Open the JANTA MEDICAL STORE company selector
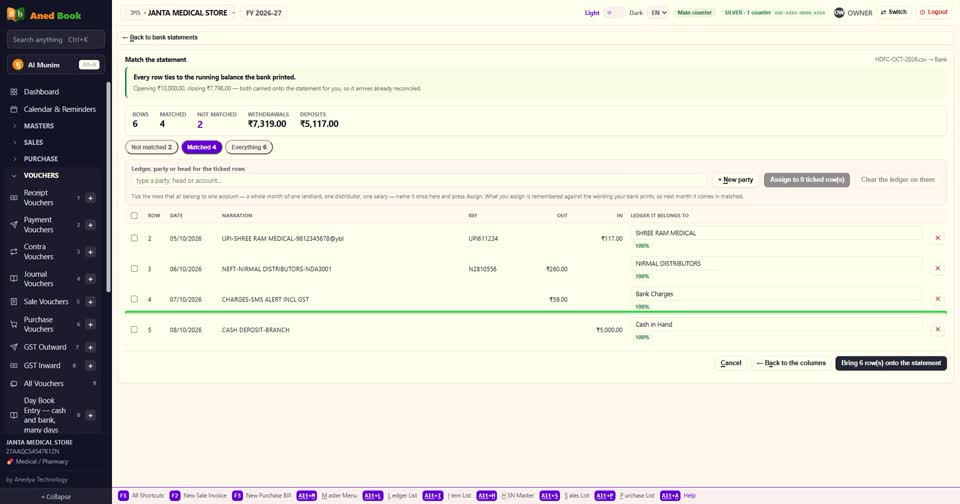 coord(182,12)
